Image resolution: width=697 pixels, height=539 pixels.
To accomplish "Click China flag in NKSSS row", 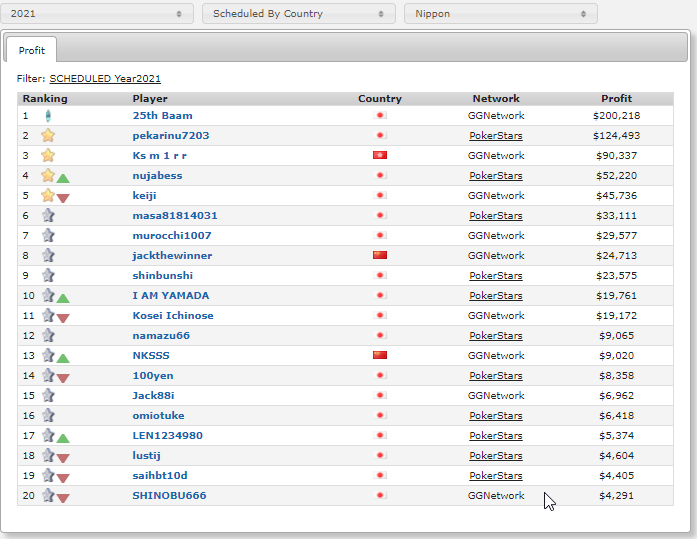I will pos(380,355).
